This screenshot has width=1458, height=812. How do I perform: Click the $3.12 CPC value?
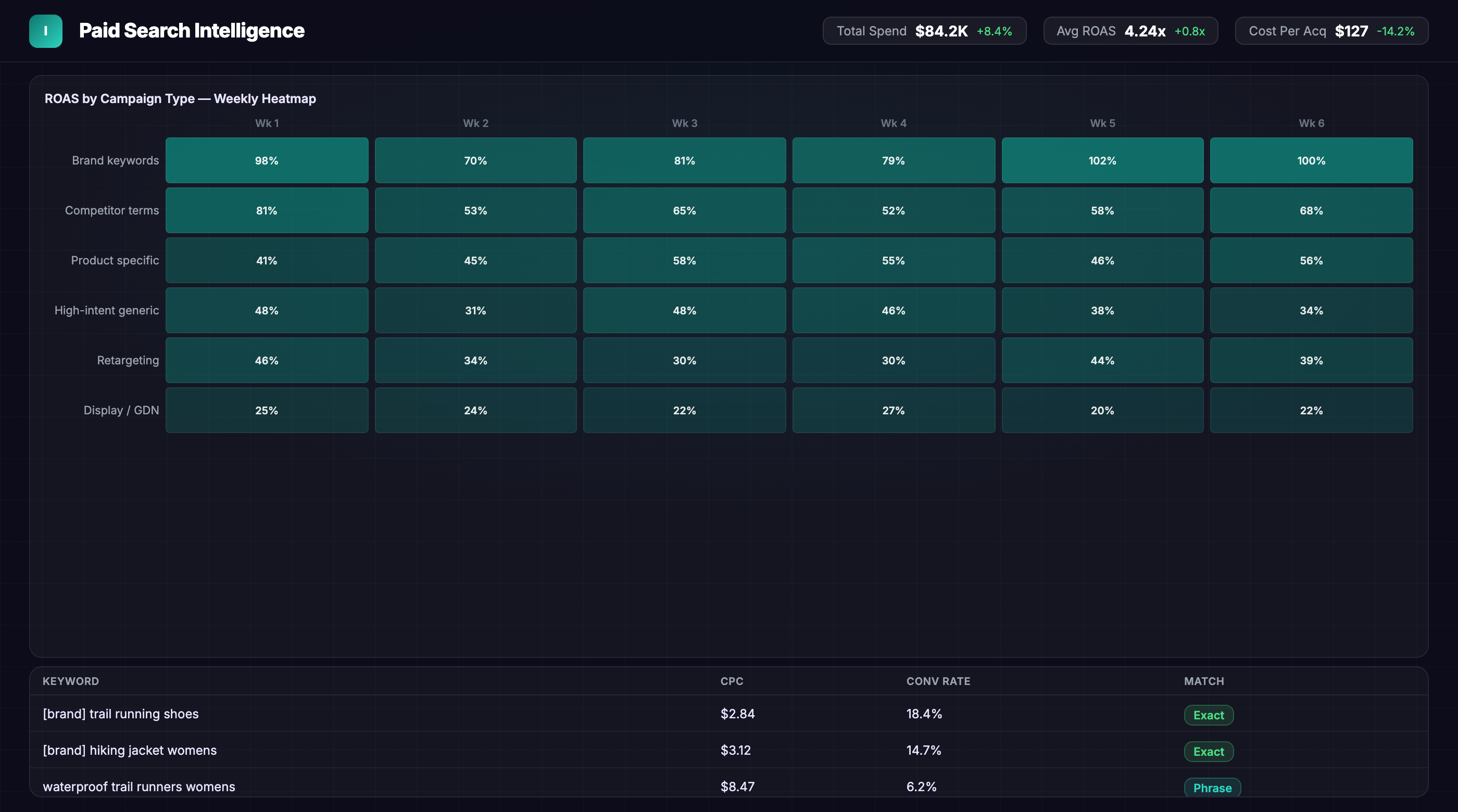click(735, 751)
